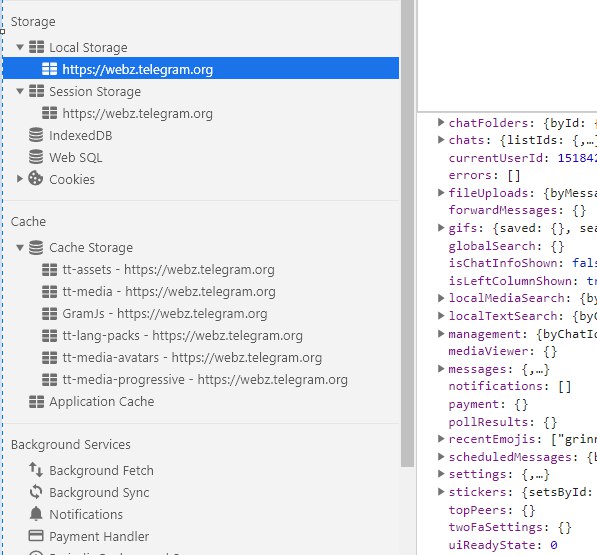
Task: Expand the scheduledMessages object property
Action: click(441, 456)
